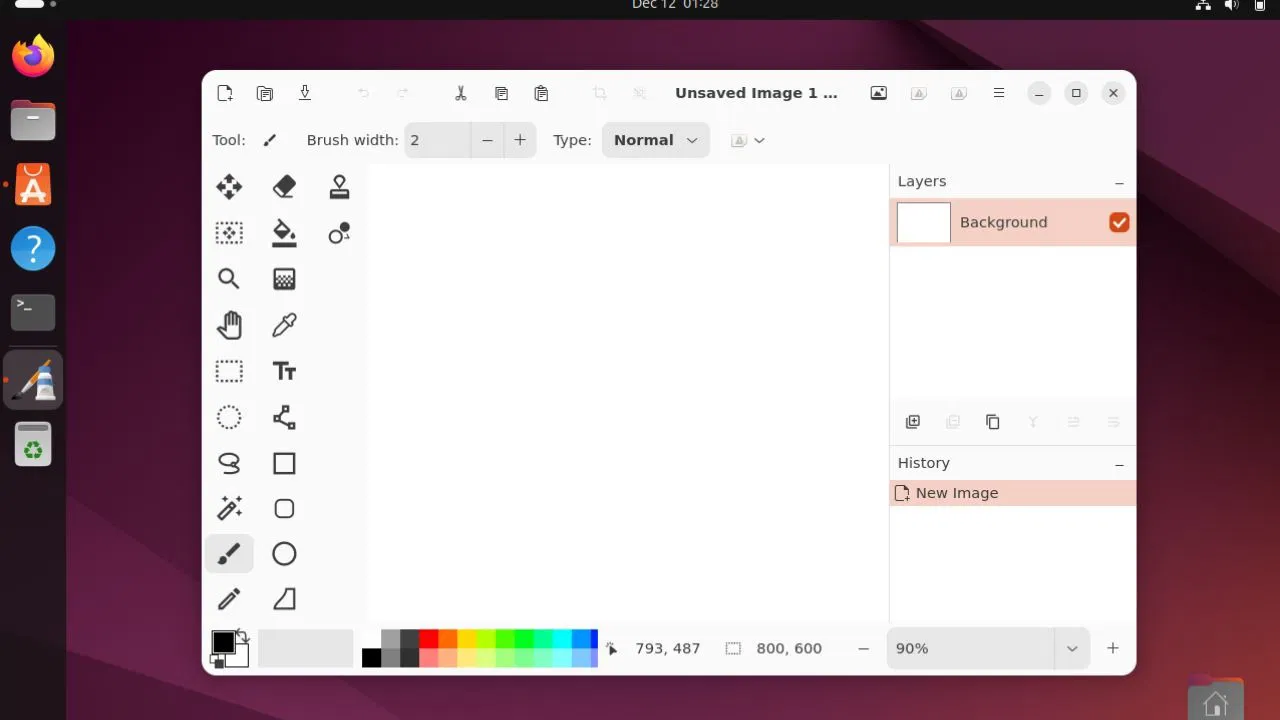Image resolution: width=1280 pixels, height=720 pixels.
Task: Select the Text tool
Action: click(x=284, y=371)
